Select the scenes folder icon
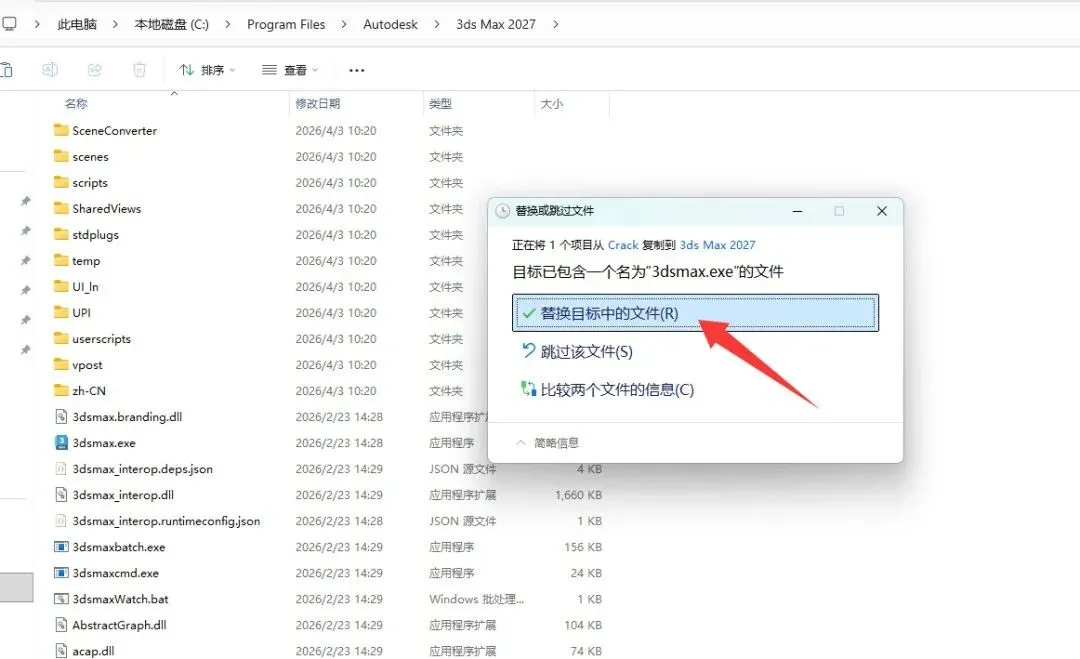 click(x=61, y=156)
